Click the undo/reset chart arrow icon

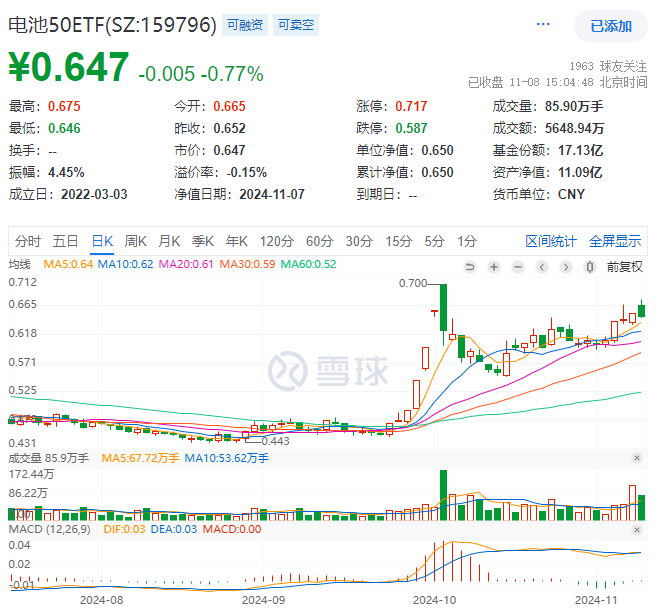tap(470, 267)
